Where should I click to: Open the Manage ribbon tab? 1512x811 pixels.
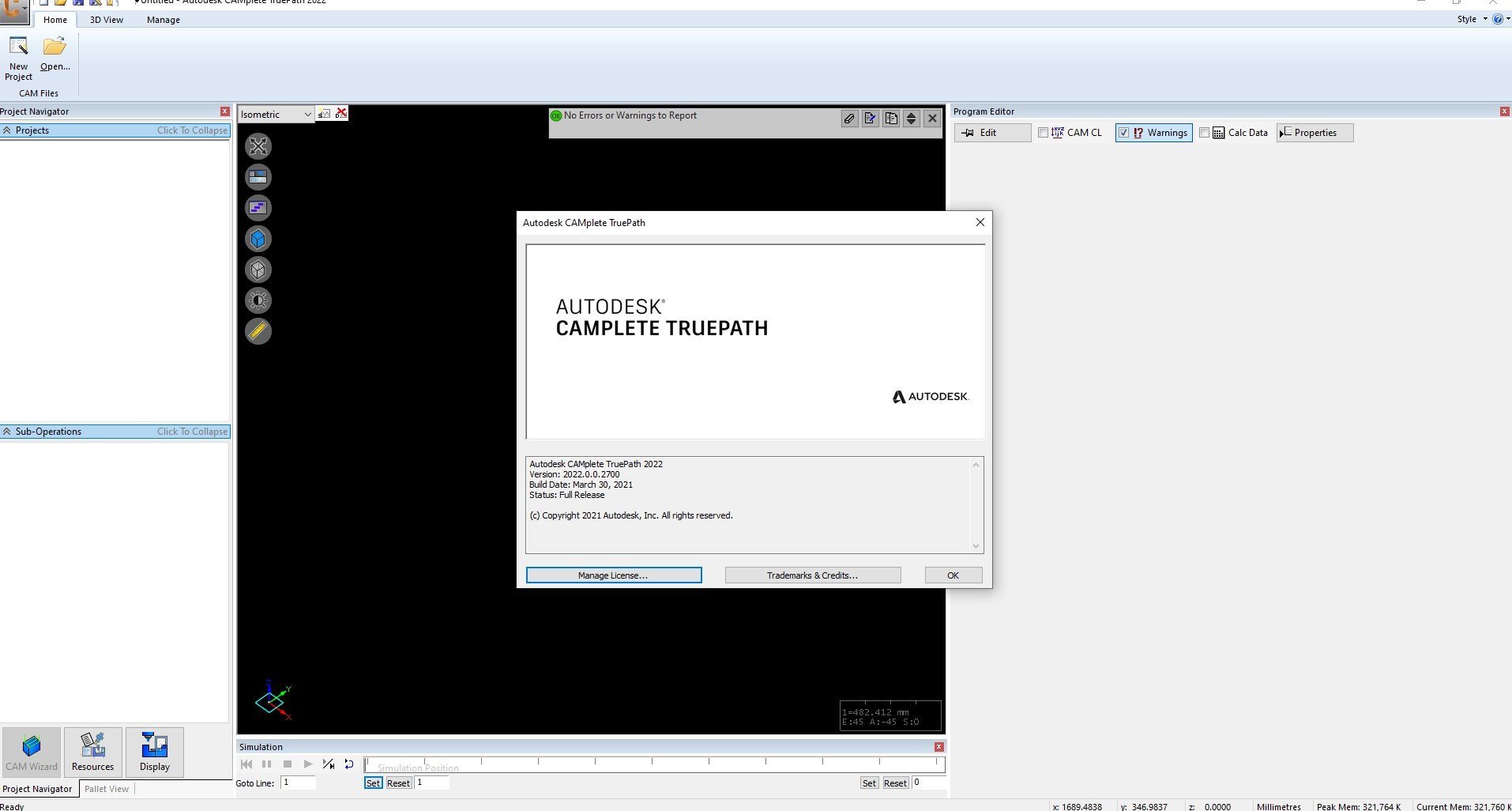[164, 20]
